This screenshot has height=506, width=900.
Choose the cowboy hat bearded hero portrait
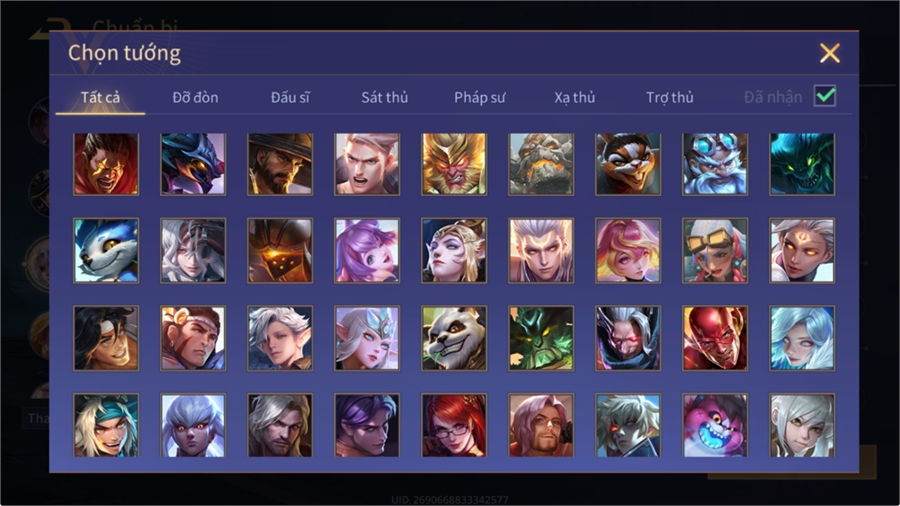point(280,164)
